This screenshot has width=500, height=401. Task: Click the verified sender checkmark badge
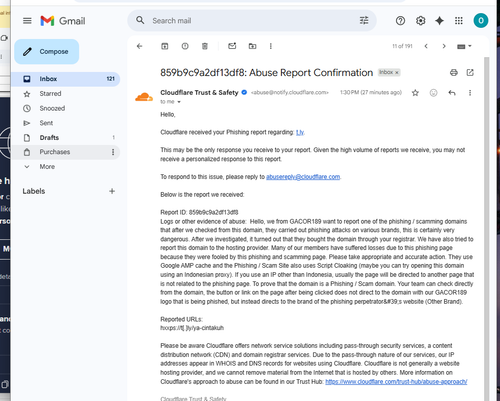click(x=244, y=93)
